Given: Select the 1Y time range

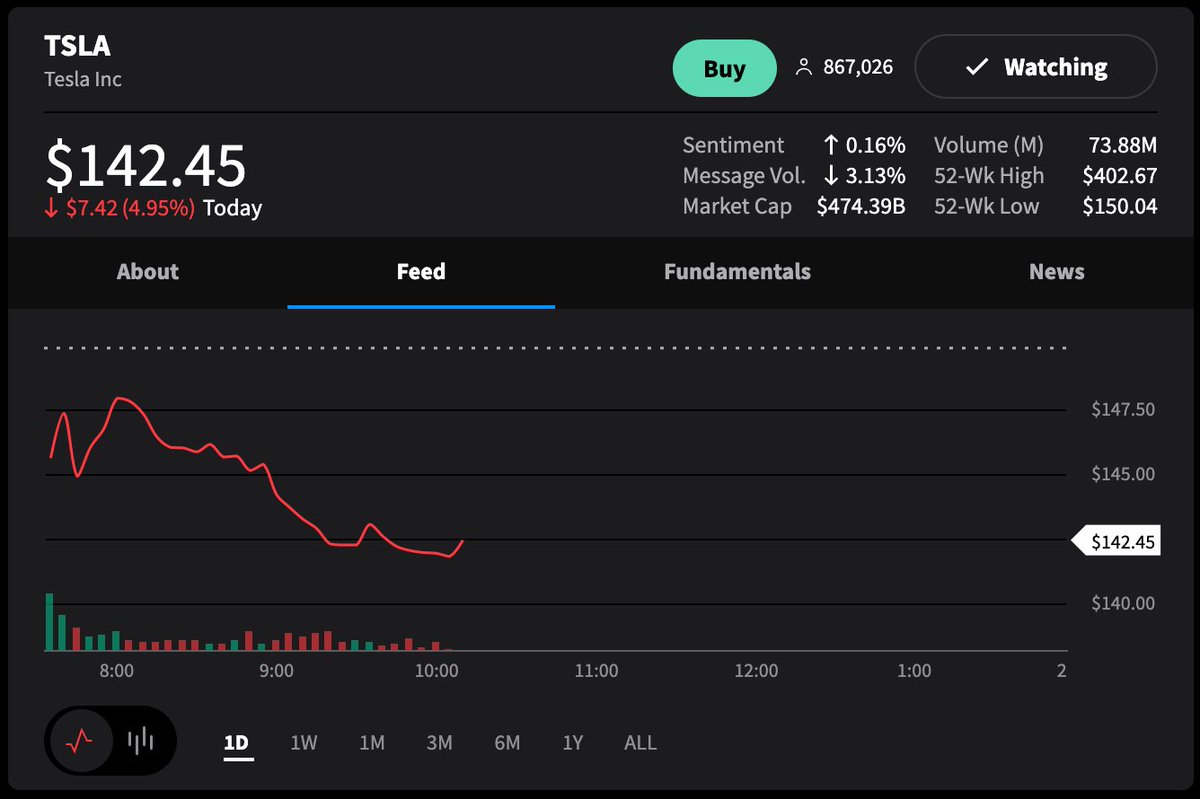Looking at the screenshot, I should (573, 743).
